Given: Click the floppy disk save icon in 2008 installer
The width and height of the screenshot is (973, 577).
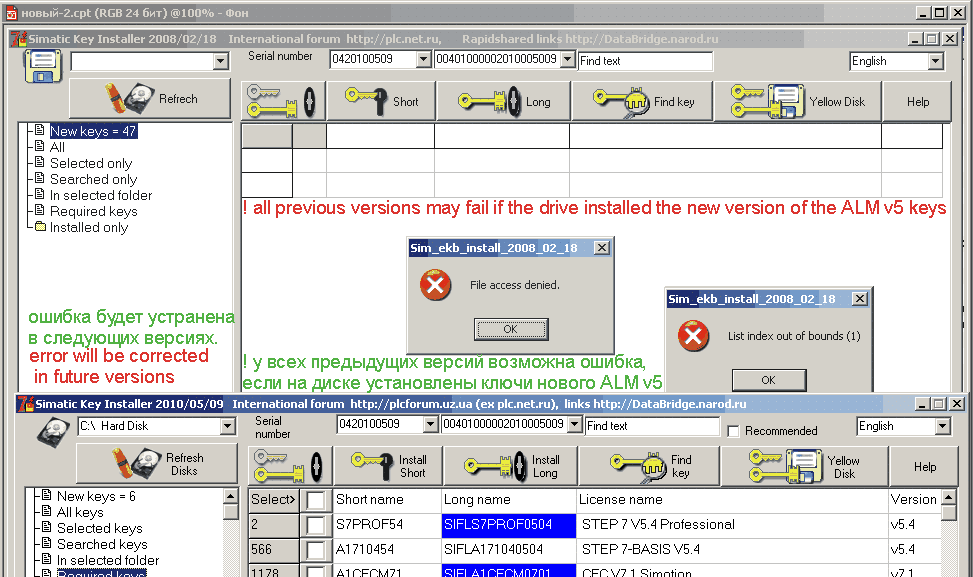Looking at the screenshot, I should pos(43,66).
